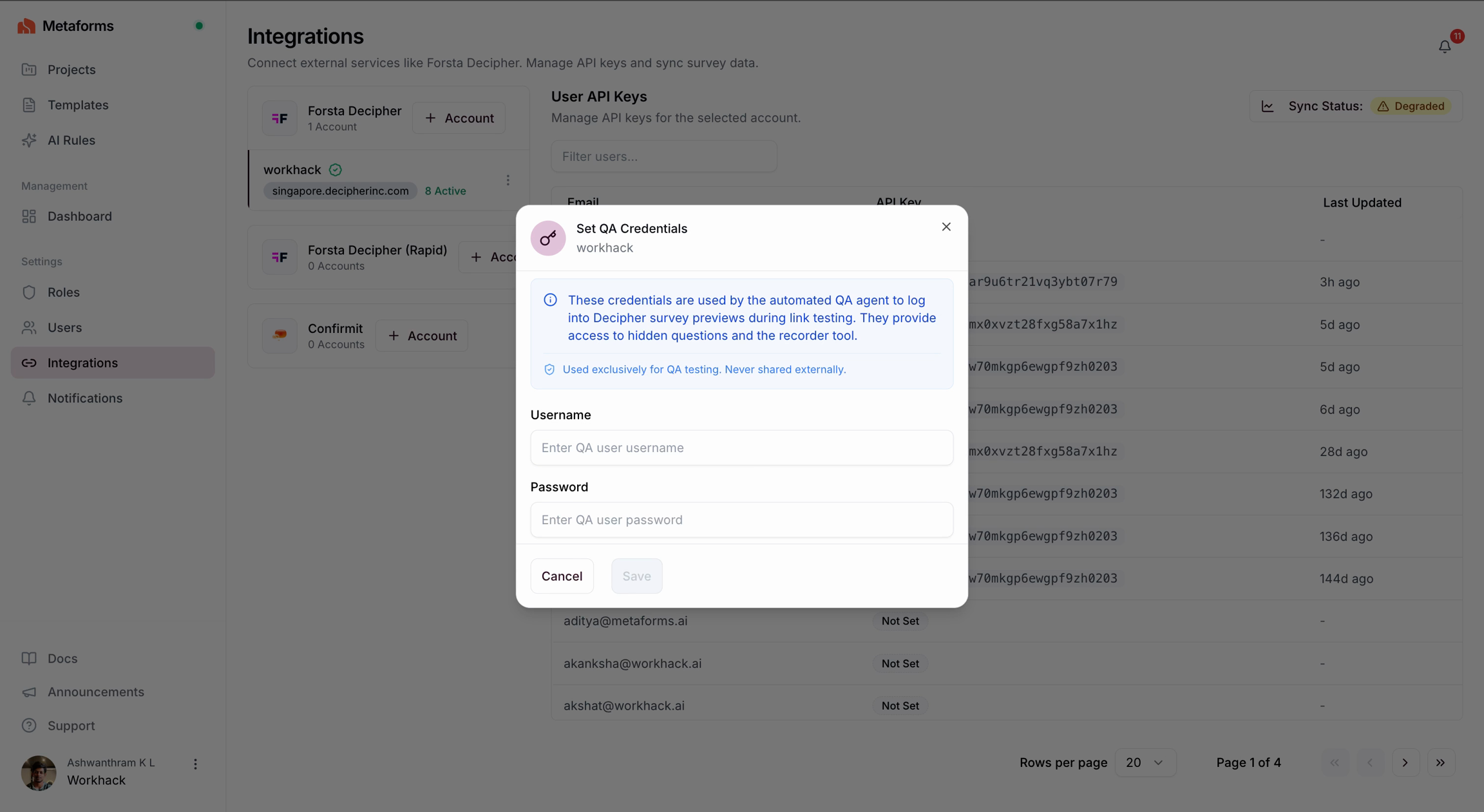Click the notification bell icon
The width and height of the screenshot is (1484, 812).
tap(1445, 46)
